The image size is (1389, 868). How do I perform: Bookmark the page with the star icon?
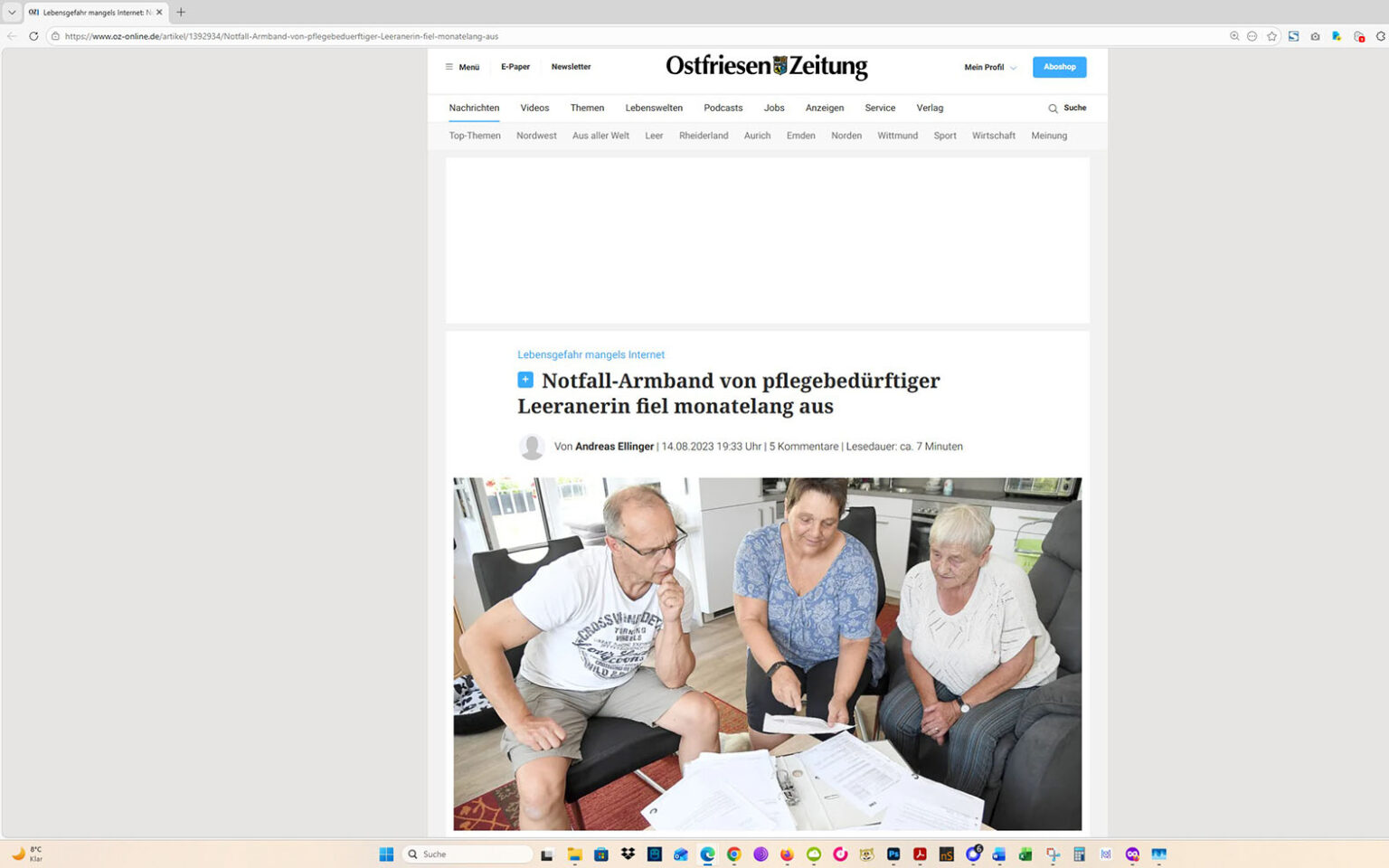[x=1271, y=36]
